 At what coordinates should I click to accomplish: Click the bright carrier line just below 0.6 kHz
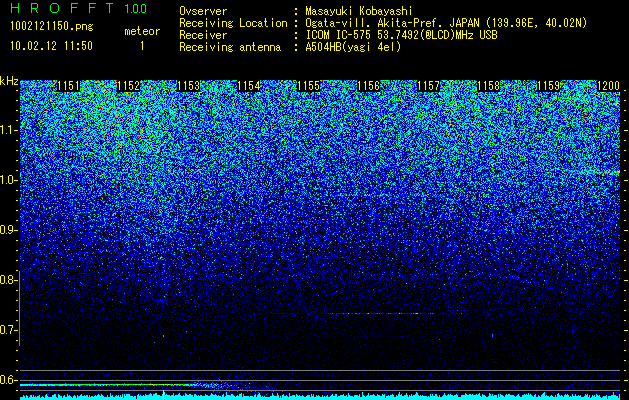click(x=108, y=385)
